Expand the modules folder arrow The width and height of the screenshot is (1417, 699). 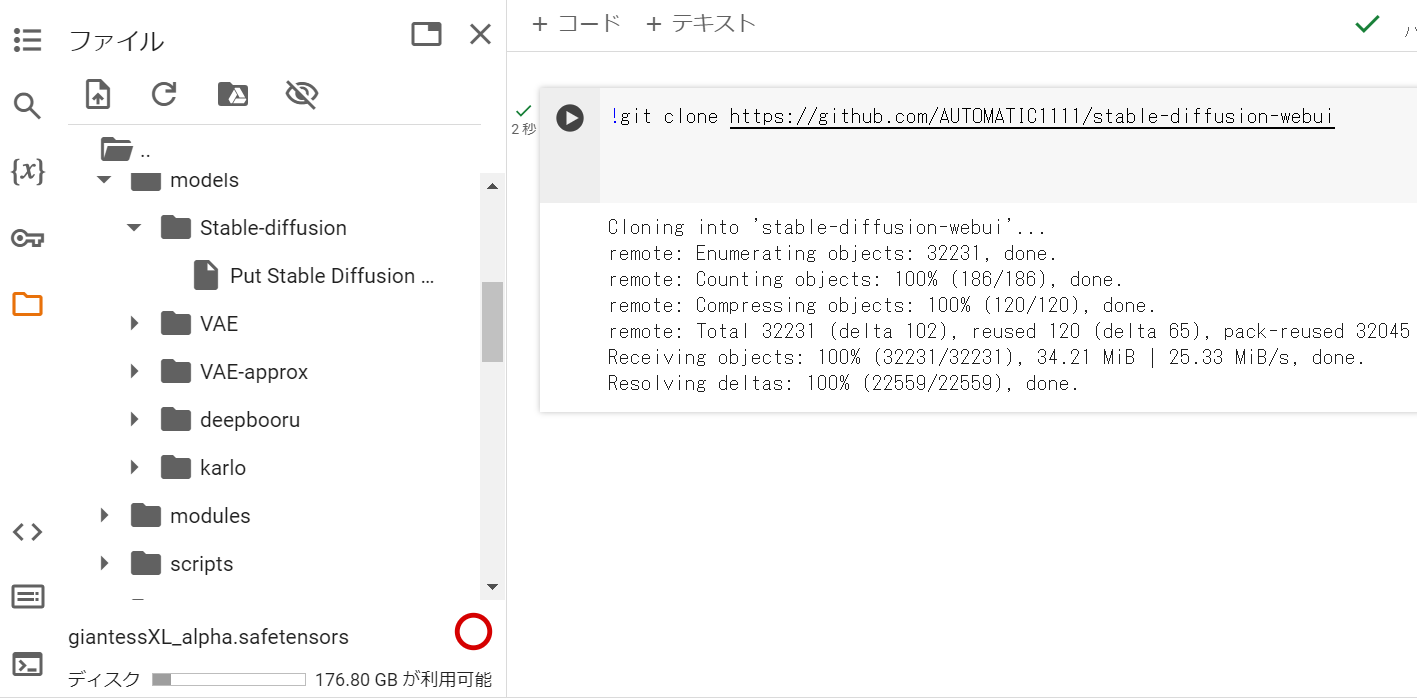click(x=104, y=516)
